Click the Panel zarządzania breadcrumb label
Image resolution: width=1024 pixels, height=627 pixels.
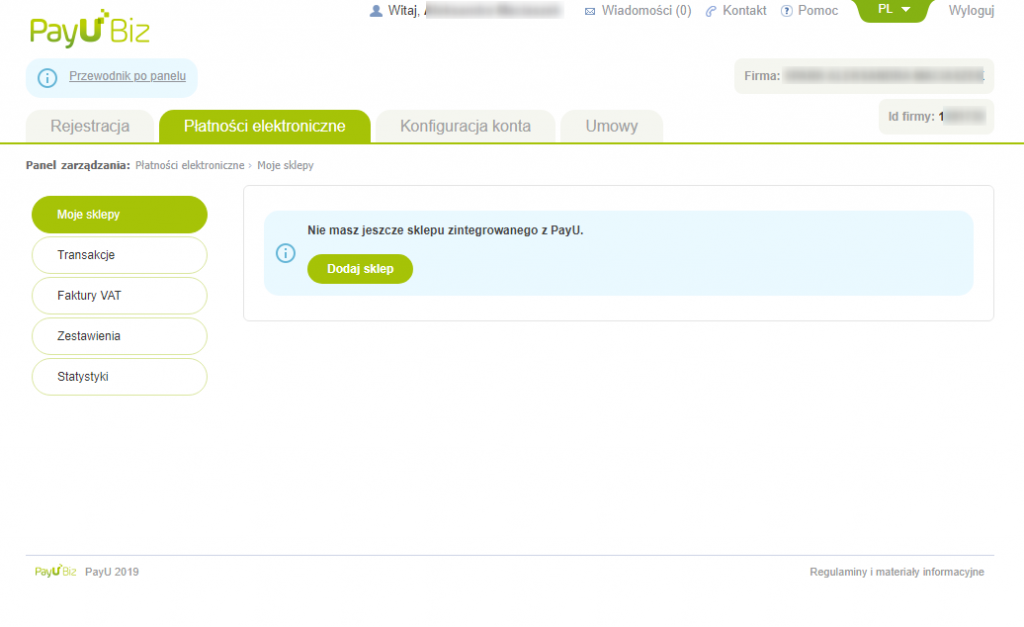click(78, 165)
